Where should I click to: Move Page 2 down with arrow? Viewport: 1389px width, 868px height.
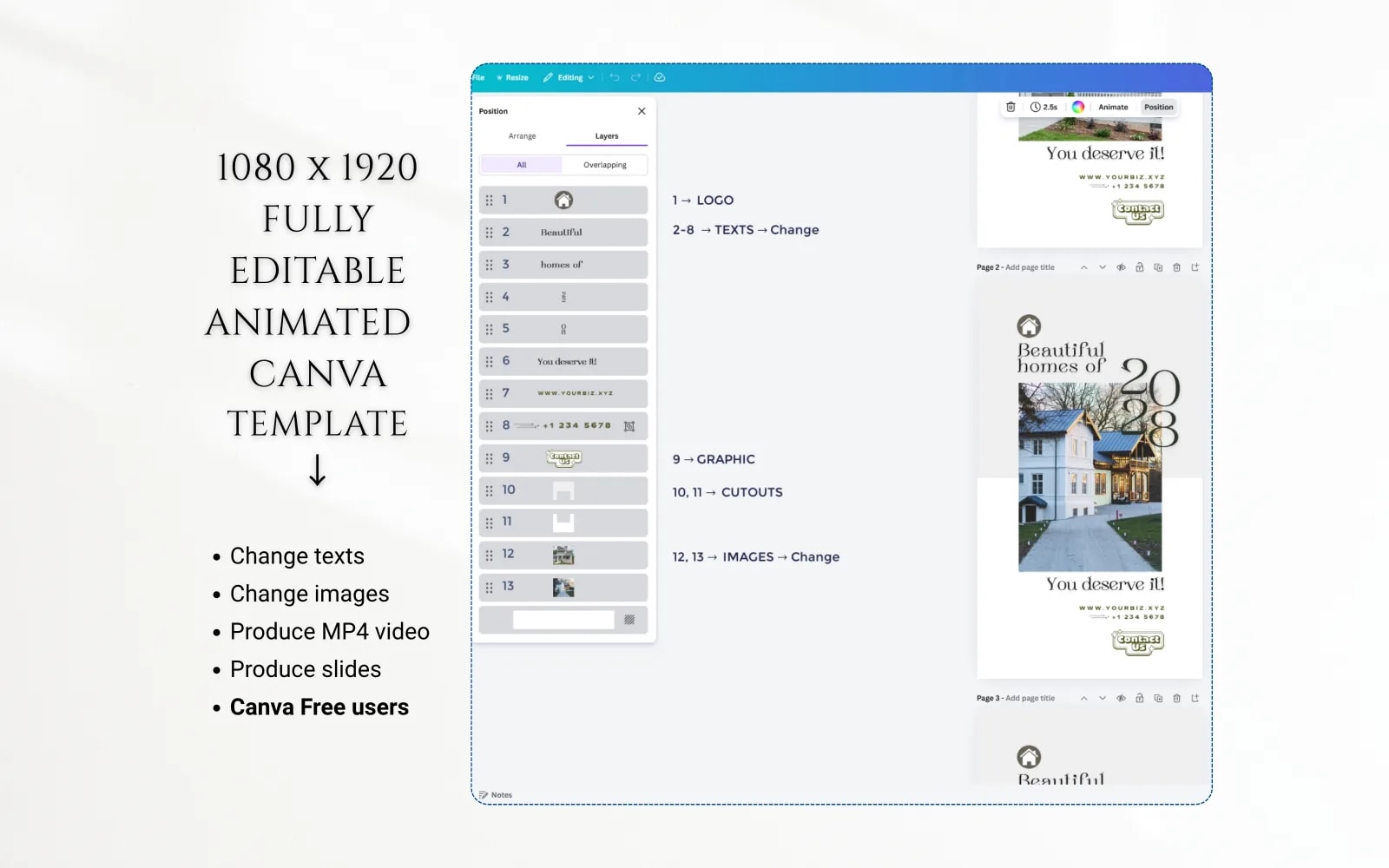coord(1103,267)
